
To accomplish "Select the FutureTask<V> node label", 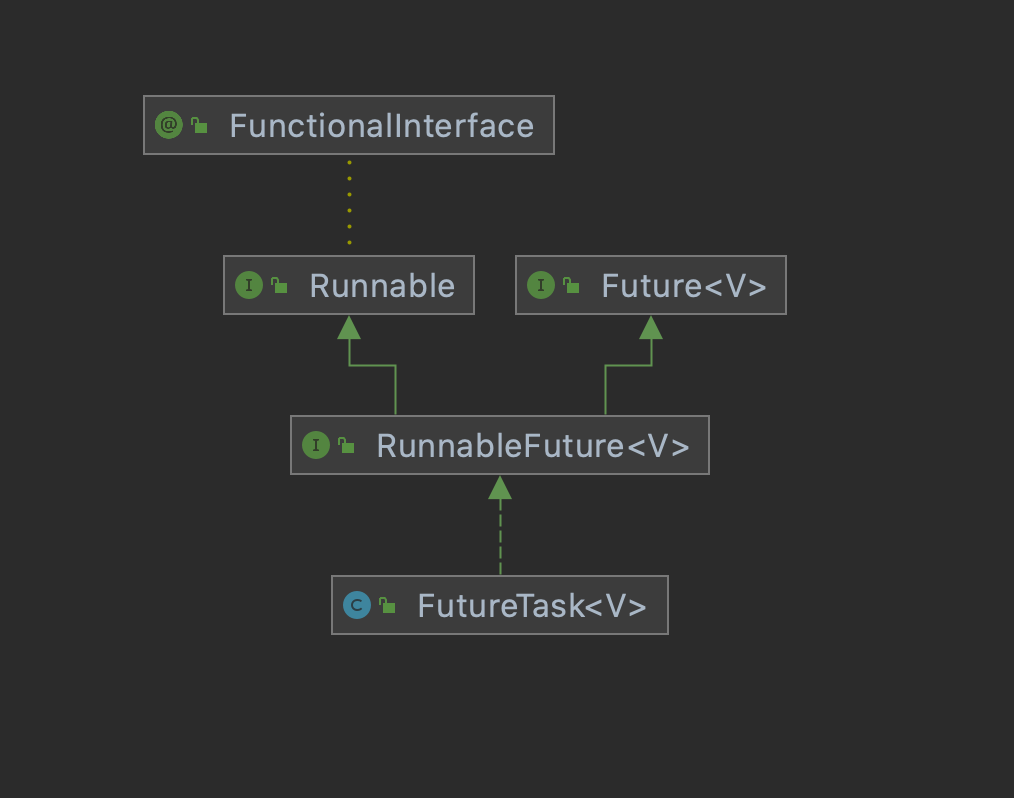I will tap(532, 606).
